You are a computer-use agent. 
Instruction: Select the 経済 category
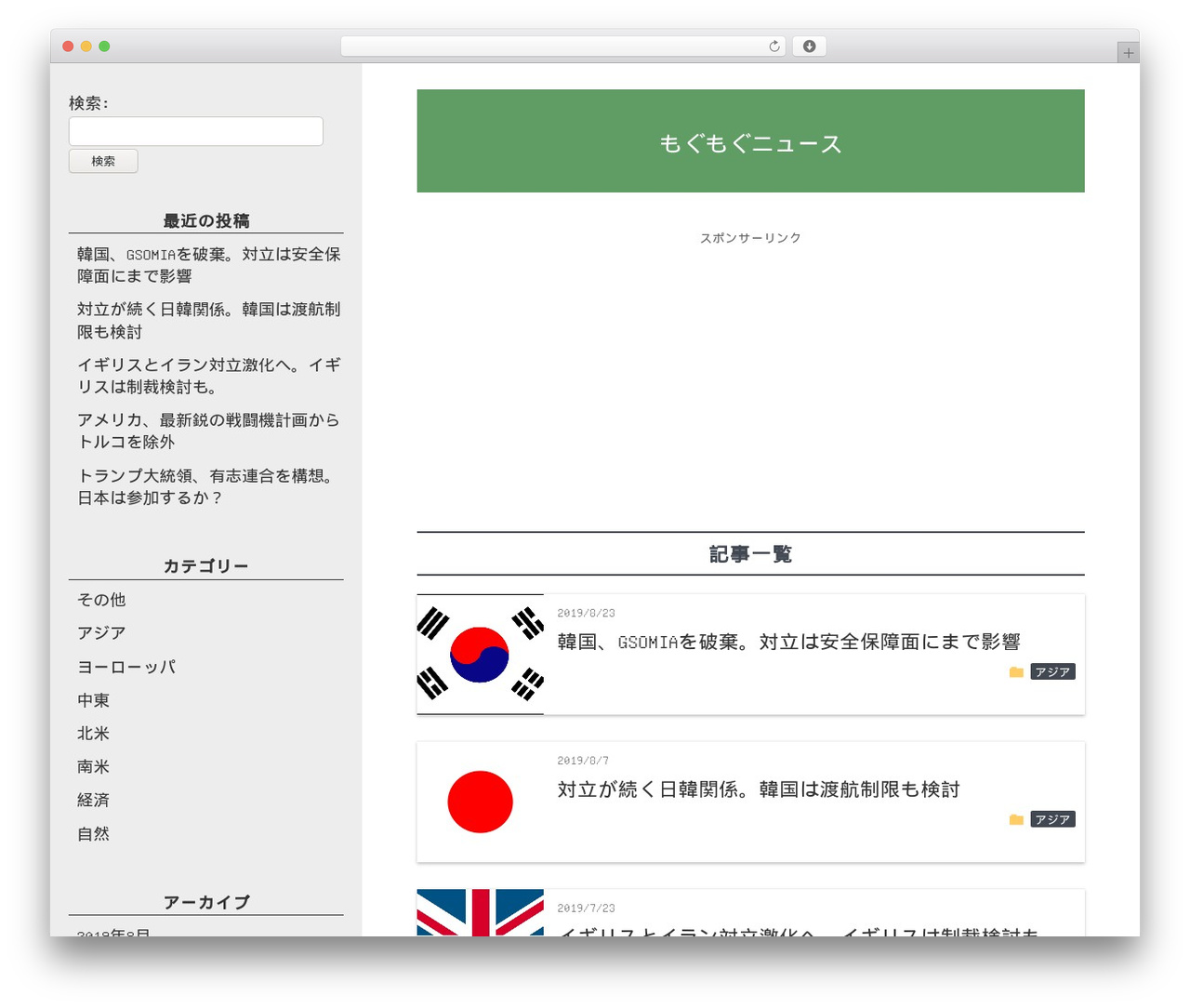point(93,801)
